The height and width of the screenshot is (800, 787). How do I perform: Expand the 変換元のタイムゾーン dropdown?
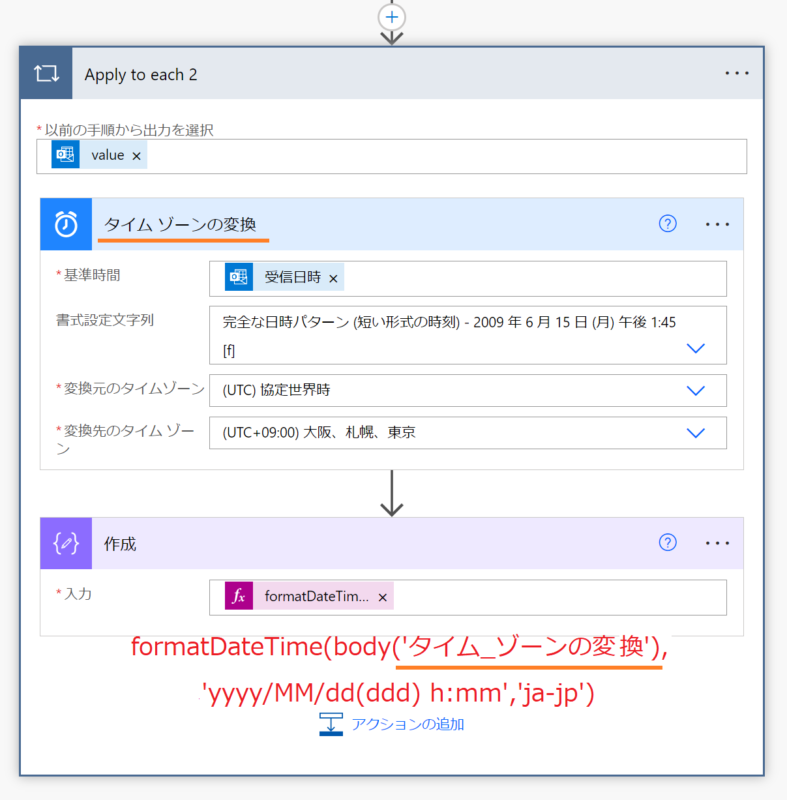click(x=696, y=390)
